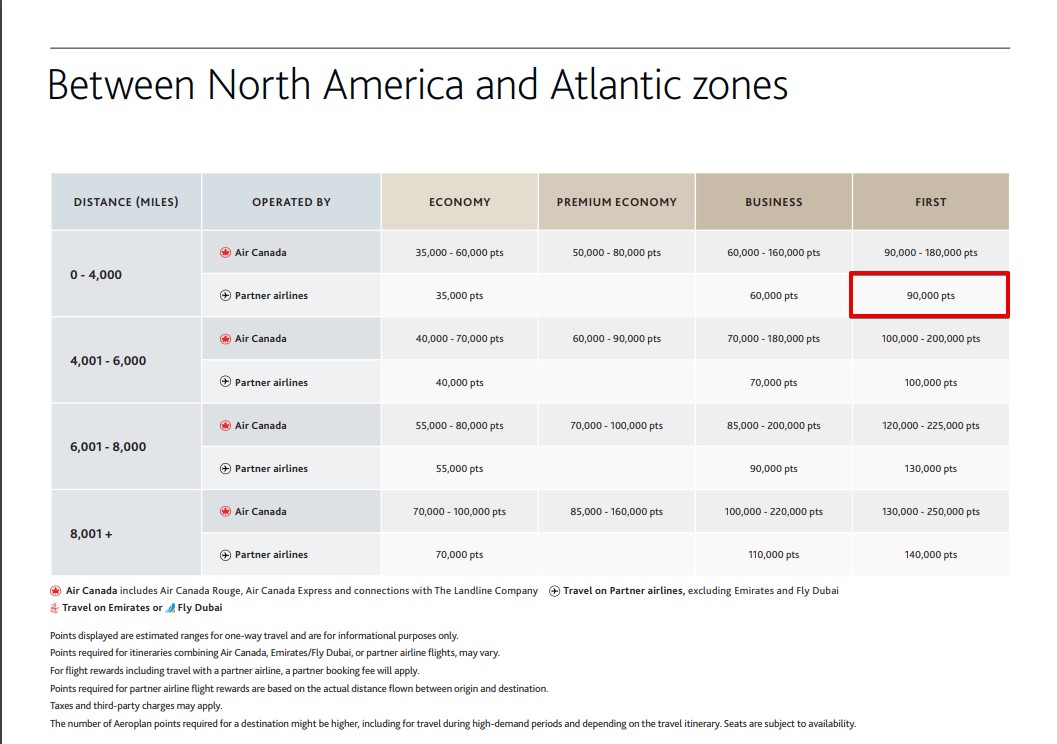Viewport: 1057px width, 744px height.
Task: Click the DISTANCE (MILES) header cell
Action: [x=126, y=201]
